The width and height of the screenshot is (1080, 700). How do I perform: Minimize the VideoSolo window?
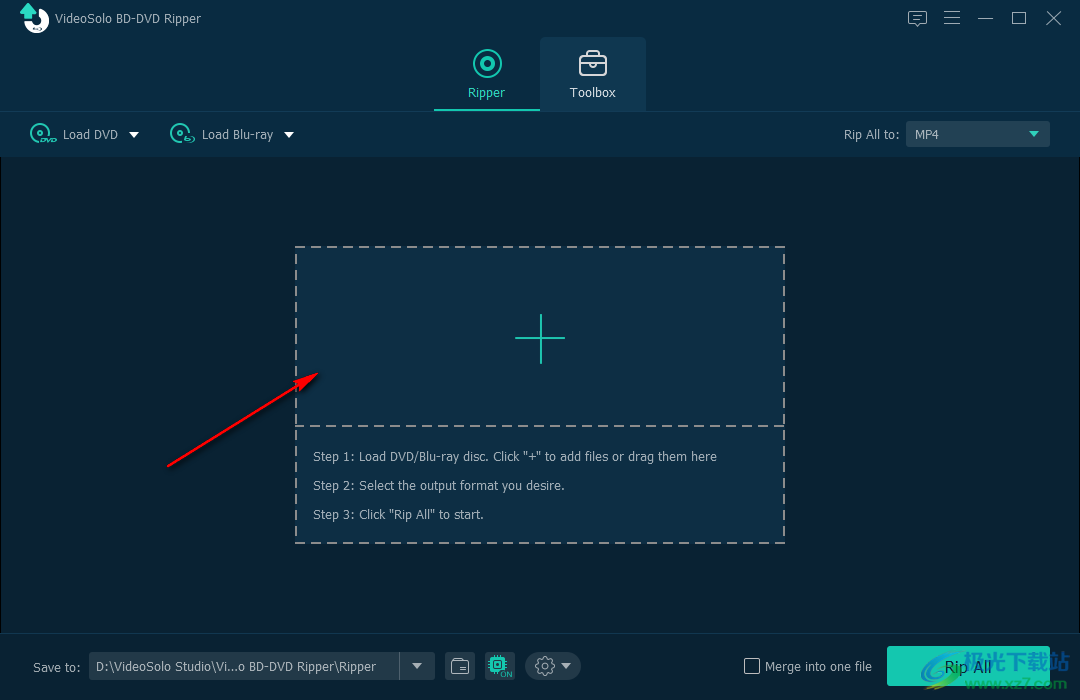[986, 19]
